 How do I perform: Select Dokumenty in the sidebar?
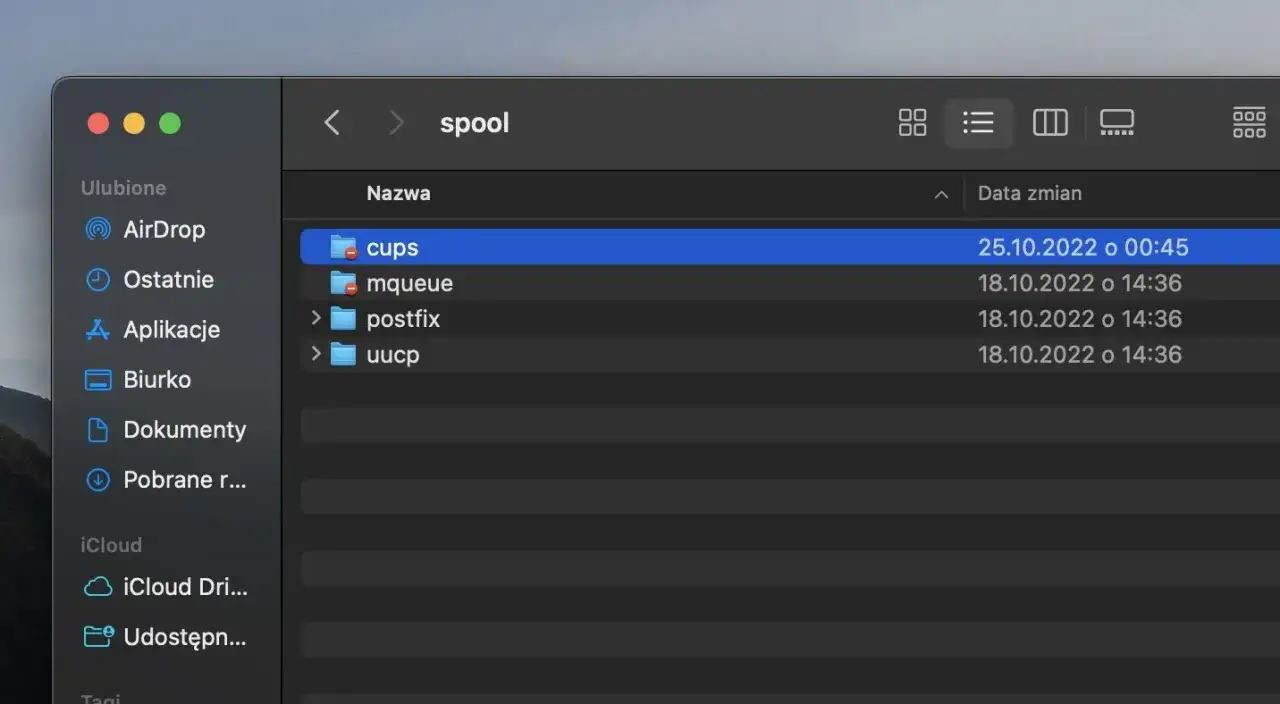click(x=185, y=429)
